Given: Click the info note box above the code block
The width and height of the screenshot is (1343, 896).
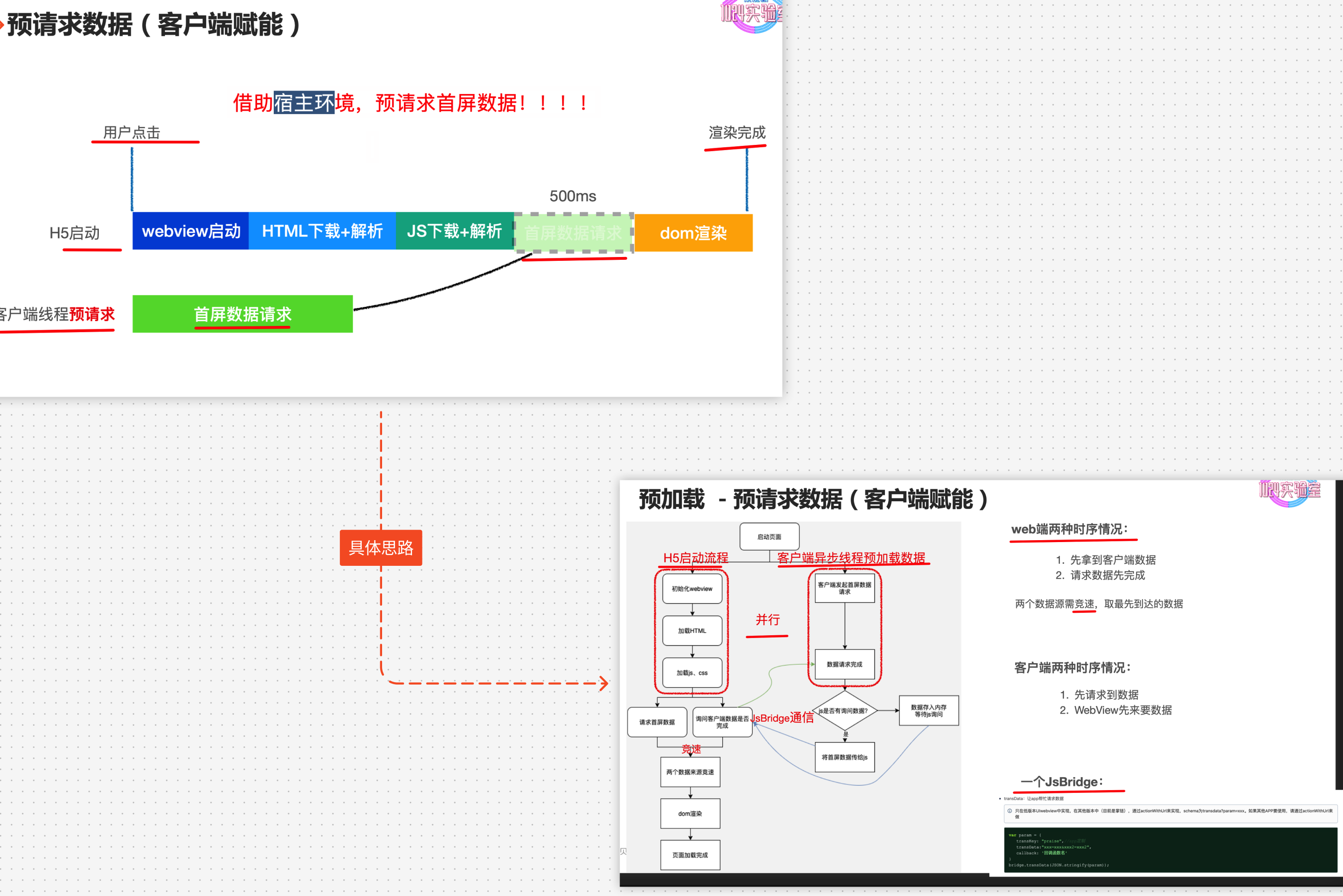Looking at the screenshot, I should (1170, 814).
